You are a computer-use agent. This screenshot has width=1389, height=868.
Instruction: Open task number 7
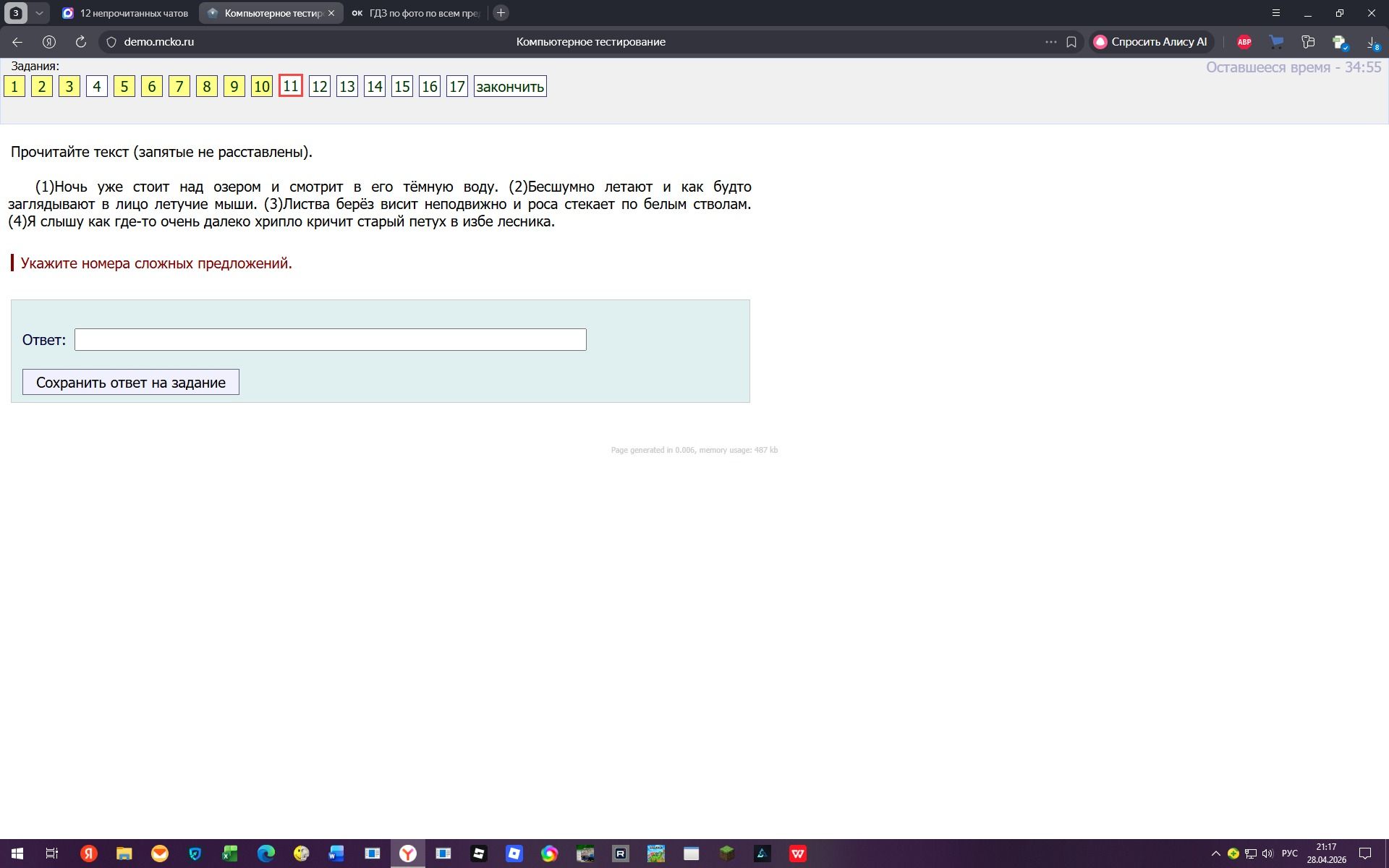coord(179,87)
